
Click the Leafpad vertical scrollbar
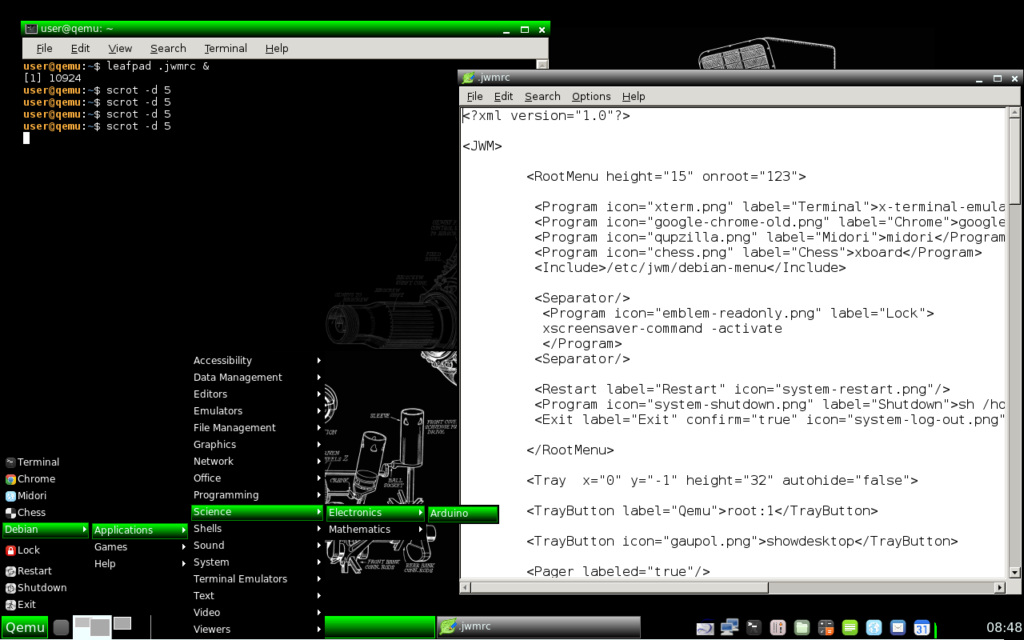click(x=1014, y=340)
